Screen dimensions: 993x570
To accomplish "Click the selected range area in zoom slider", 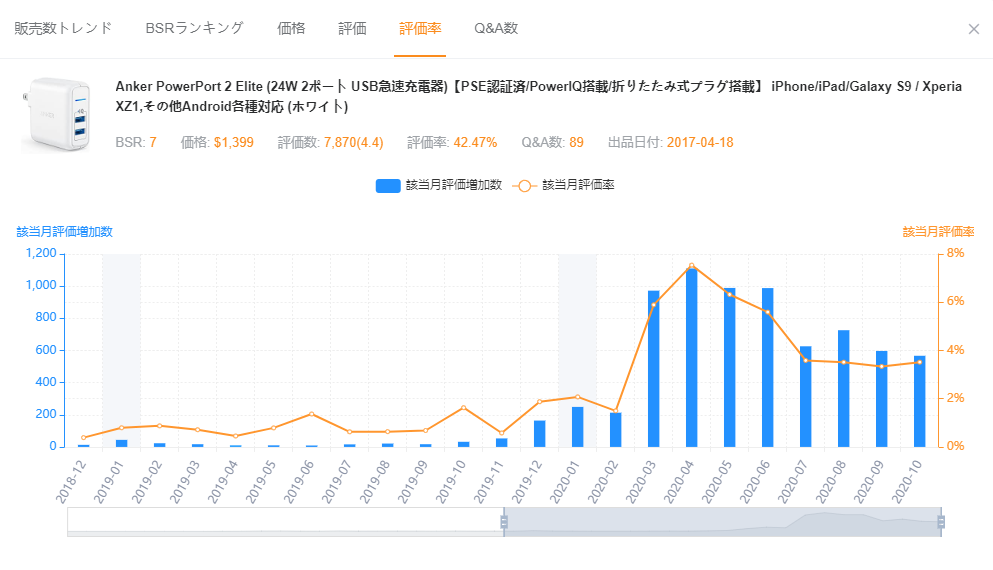I will (x=723, y=522).
